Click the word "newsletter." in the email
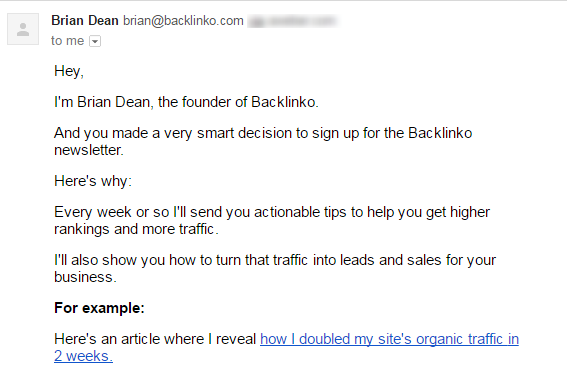This screenshot has height=375, width=567. click(x=89, y=150)
